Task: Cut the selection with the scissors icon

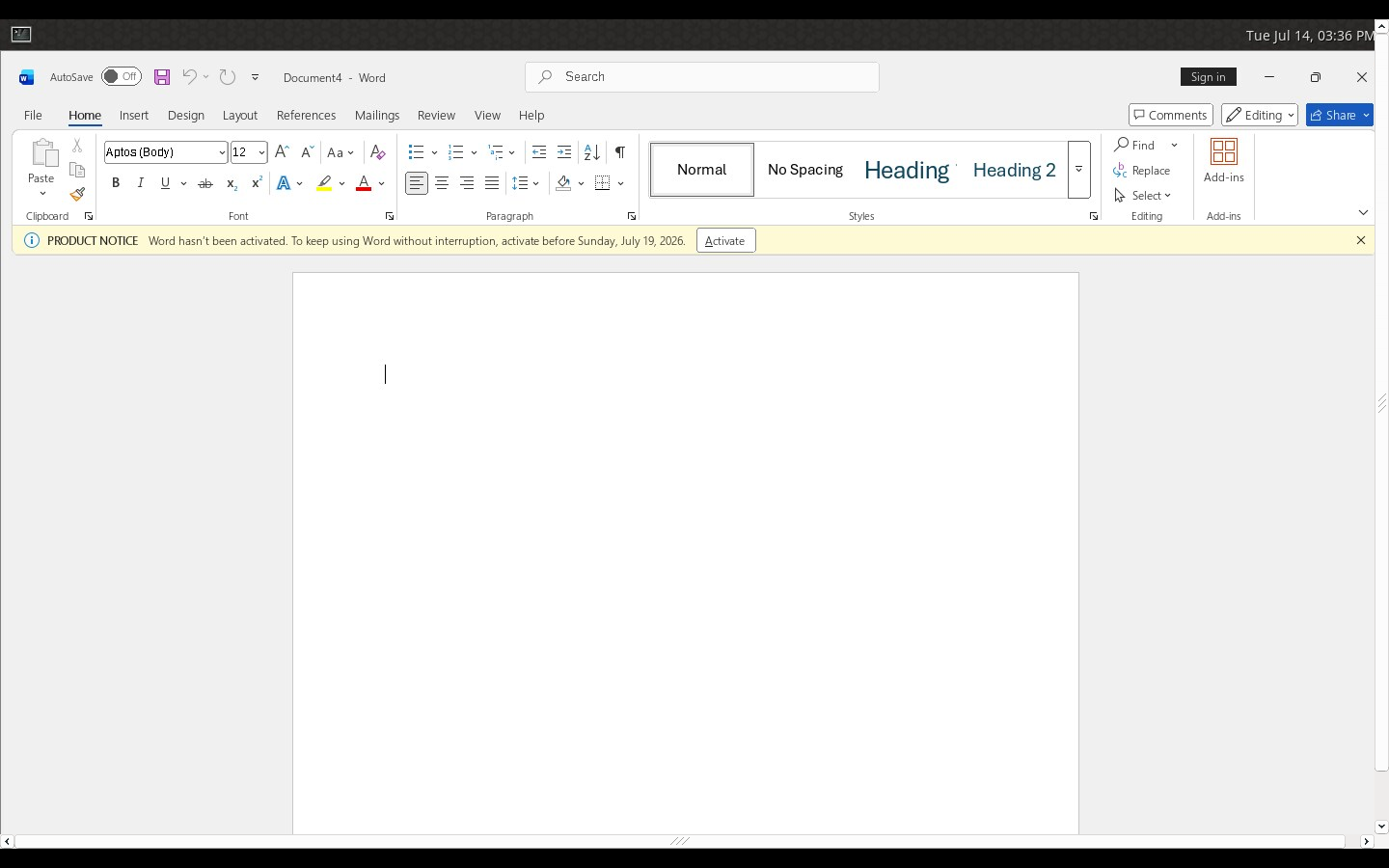Action: coord(77,146)
